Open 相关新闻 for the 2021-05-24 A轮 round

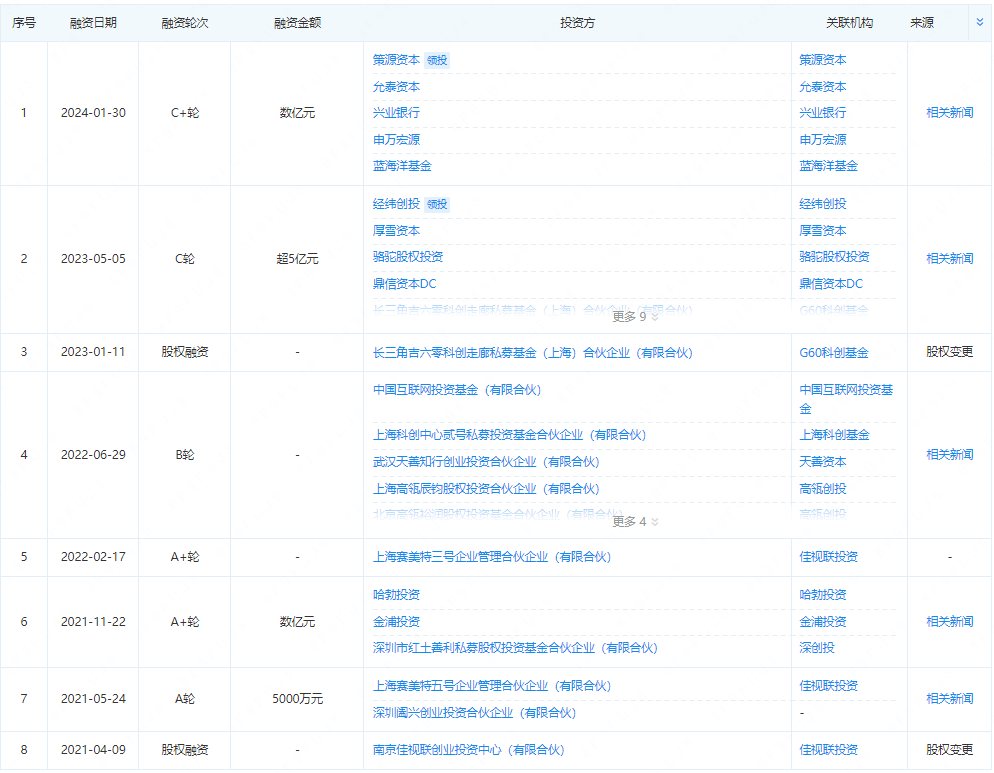click(x=950, y=699)
